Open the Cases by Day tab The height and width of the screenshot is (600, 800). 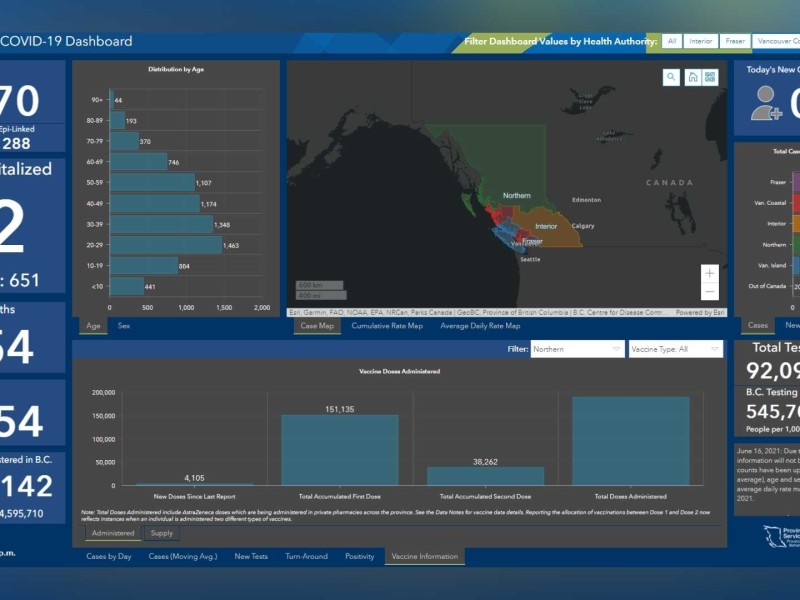pyautogui.click(x=110, y=556)
